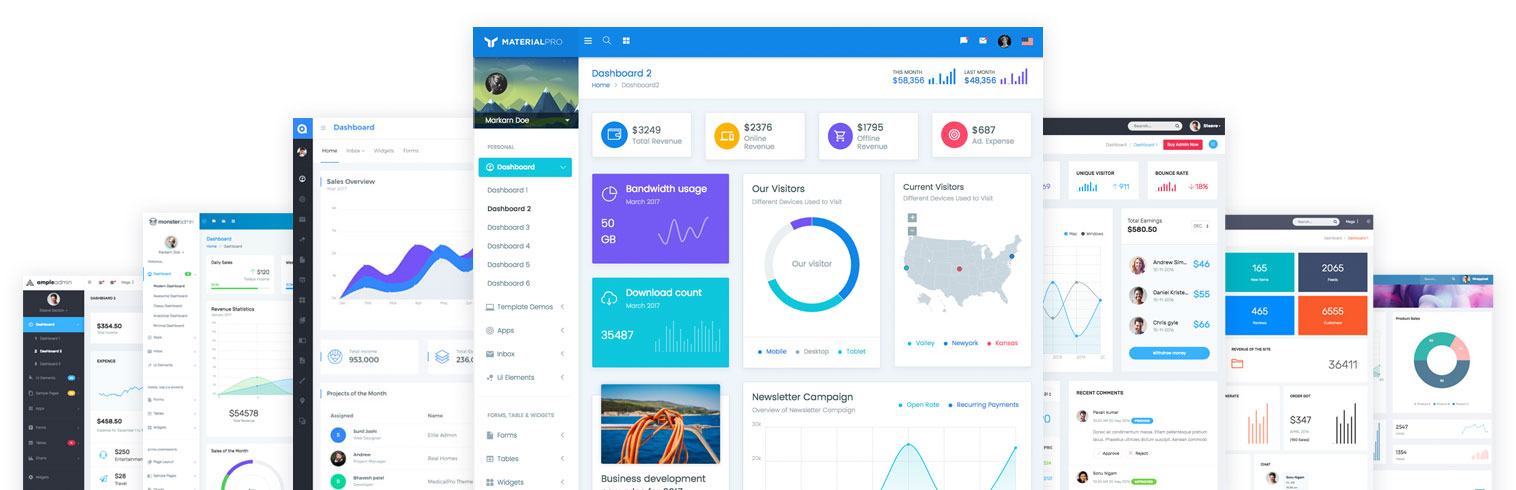Expand Apps in the MaterialPro sidebar
1516x490 pixels.
[x=562, y=330]
